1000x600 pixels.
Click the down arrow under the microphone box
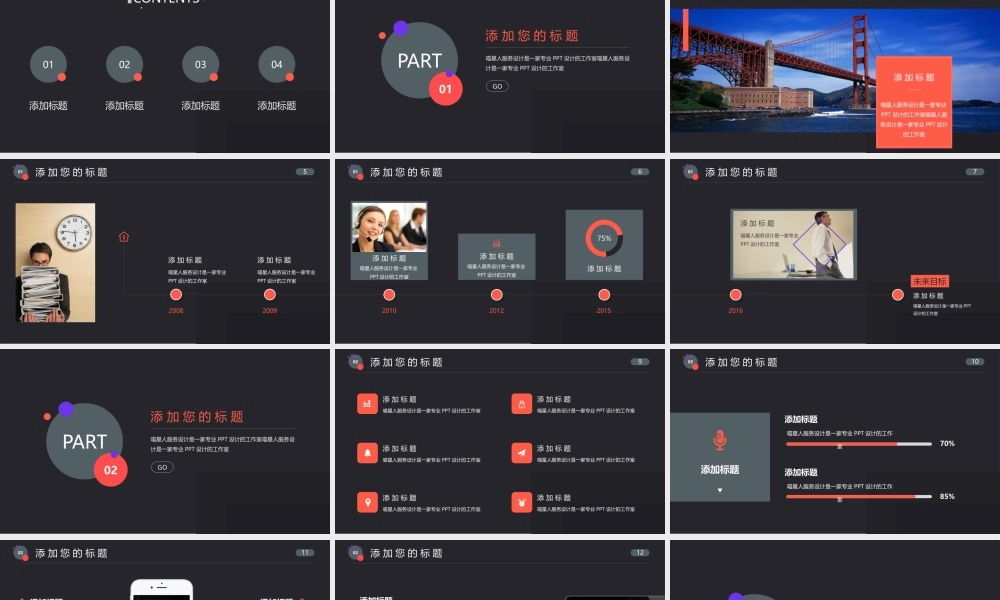pyautogui.click(x=719, y=490)
